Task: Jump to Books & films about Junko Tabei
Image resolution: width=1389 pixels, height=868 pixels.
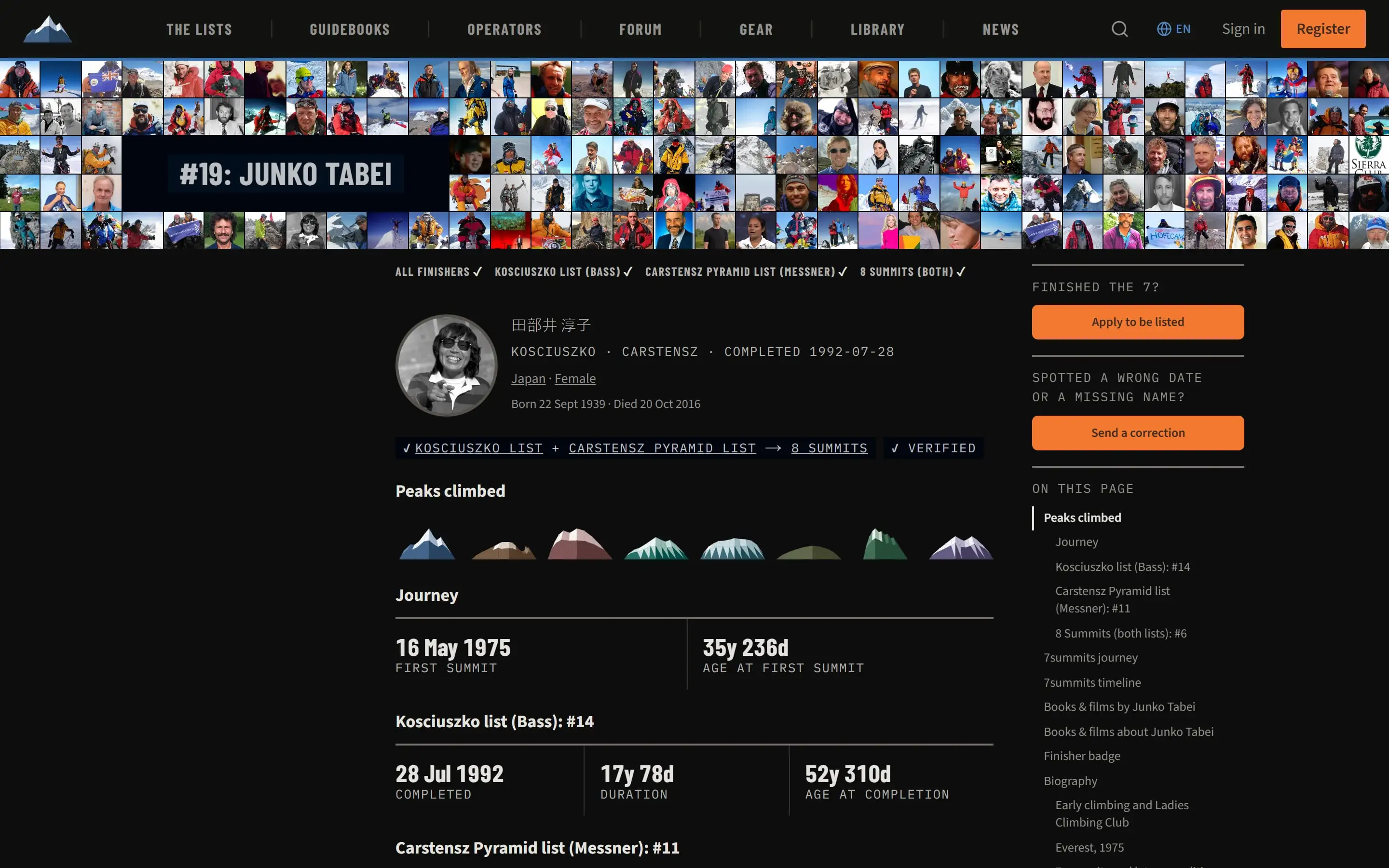Action: point(1129,732)
